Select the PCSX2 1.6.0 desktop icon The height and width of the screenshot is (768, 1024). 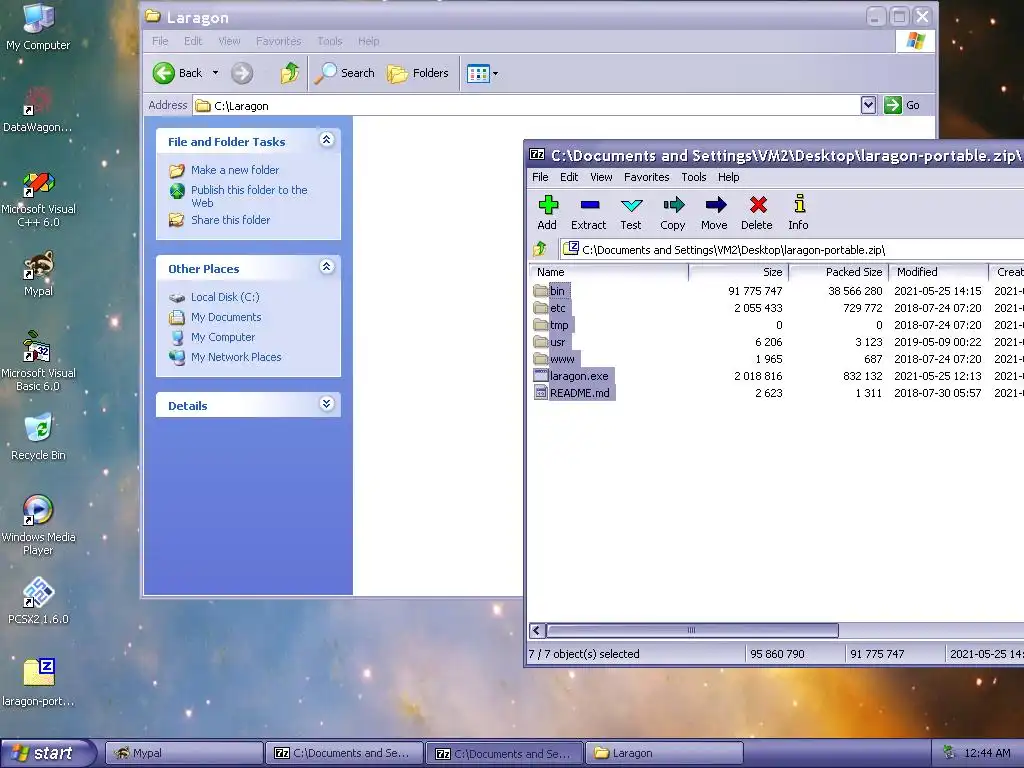[x=38, y=601]
